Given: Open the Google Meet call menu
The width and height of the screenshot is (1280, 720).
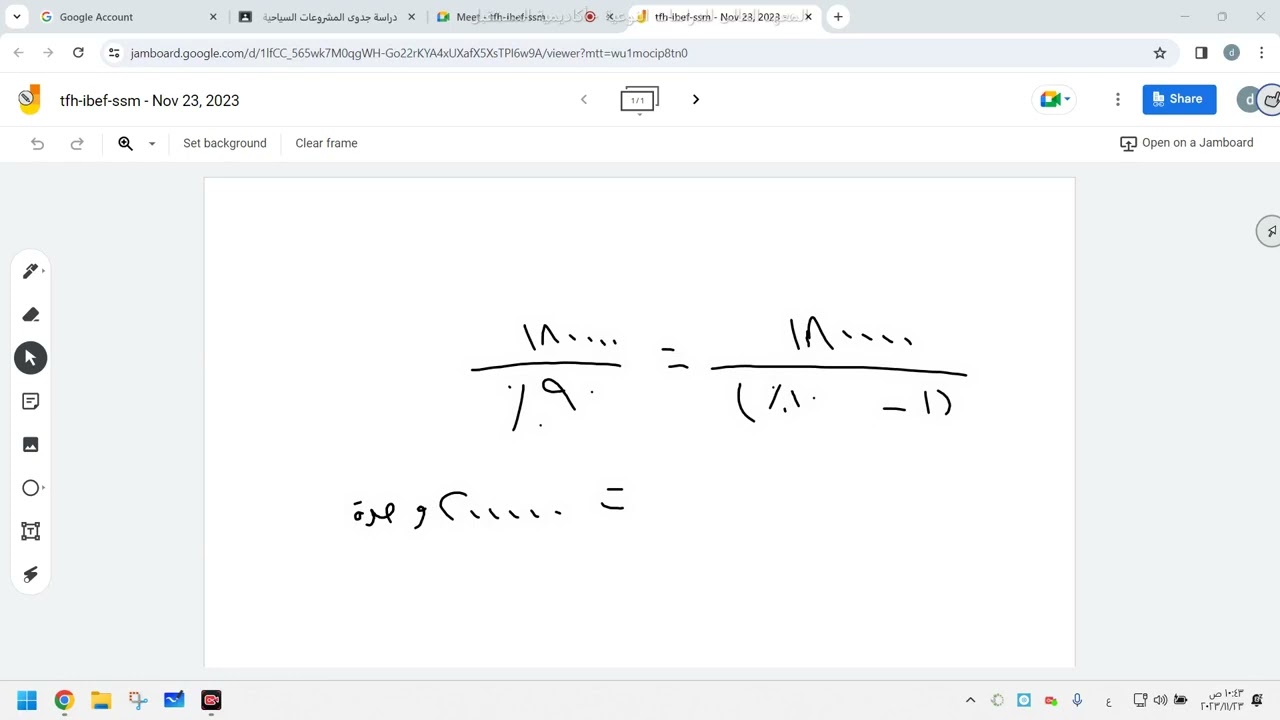Looking at the screenshot, I should 1055,99.
